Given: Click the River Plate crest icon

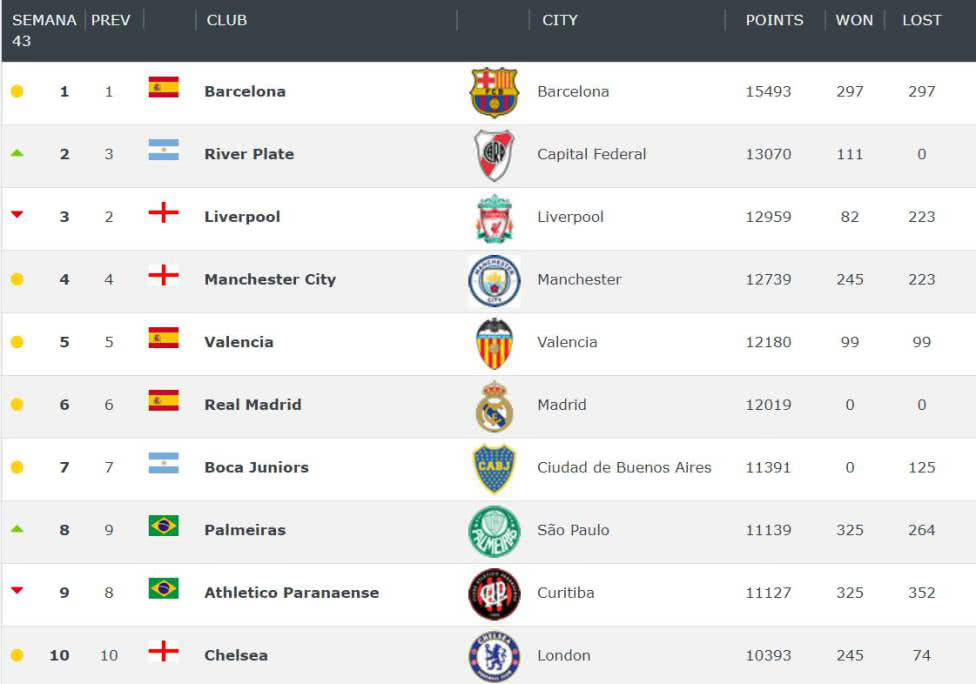Looking at the screenshot, I should 494,155.
